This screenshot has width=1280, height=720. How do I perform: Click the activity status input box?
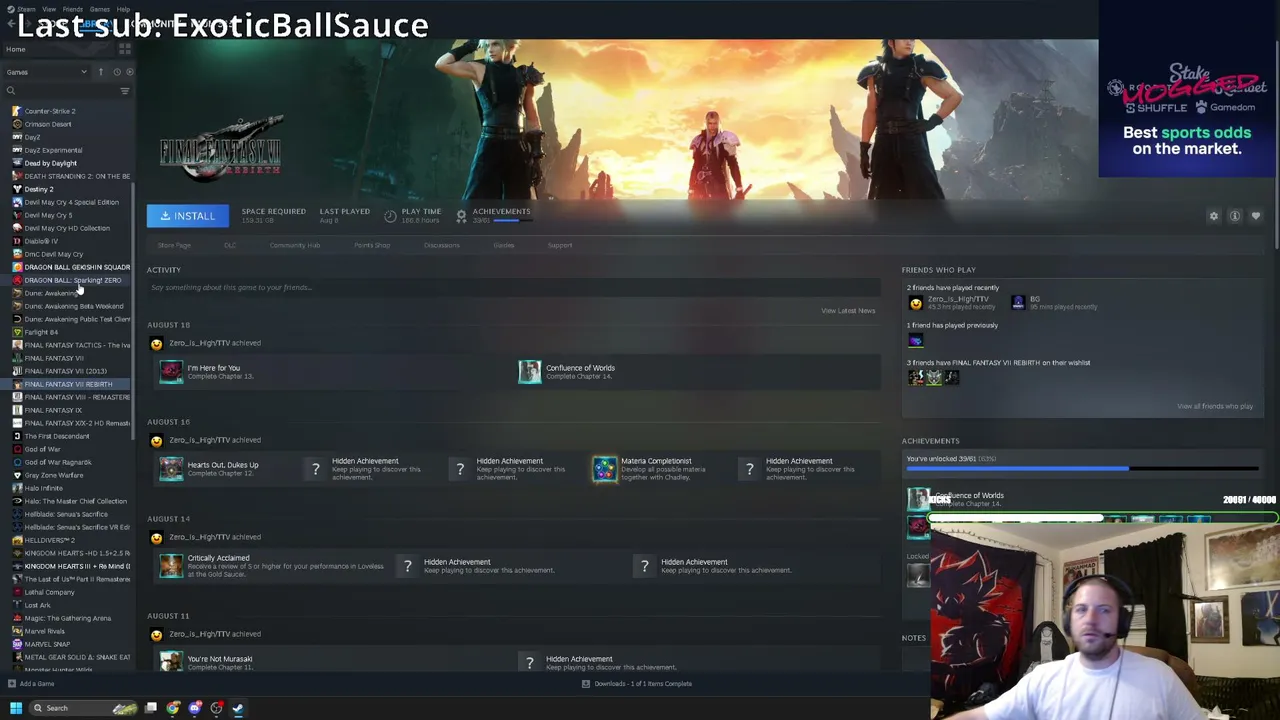(512, 288)
